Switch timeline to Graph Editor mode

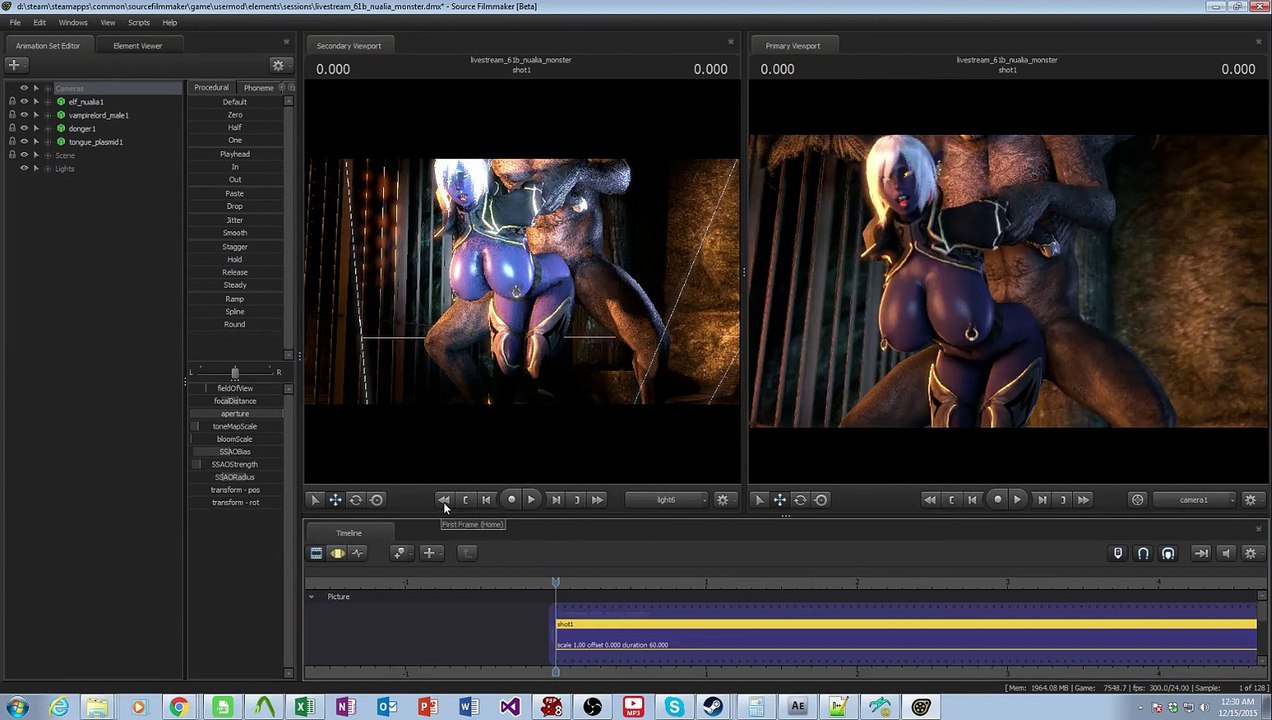(358, 553)
